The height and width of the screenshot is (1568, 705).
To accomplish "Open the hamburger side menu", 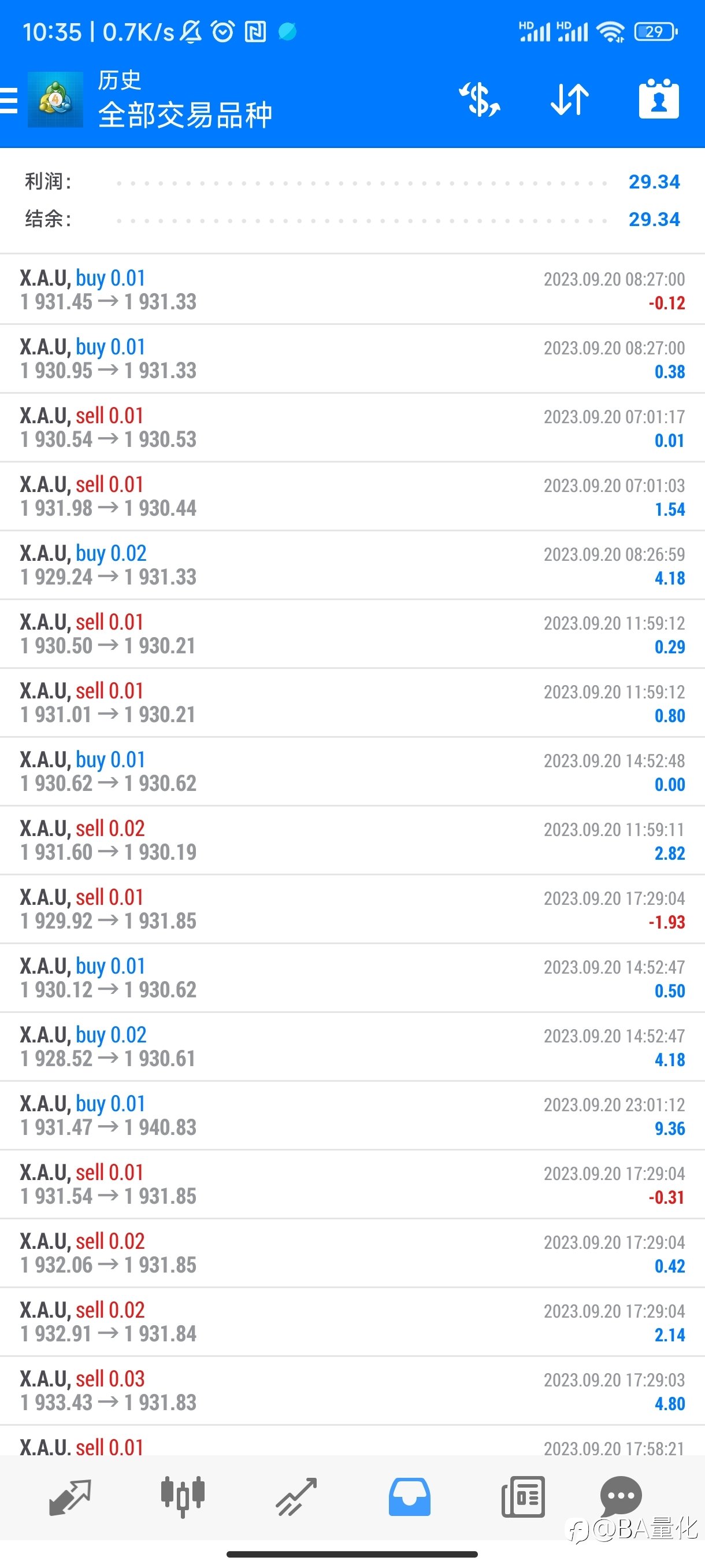I will click(9, 101).
